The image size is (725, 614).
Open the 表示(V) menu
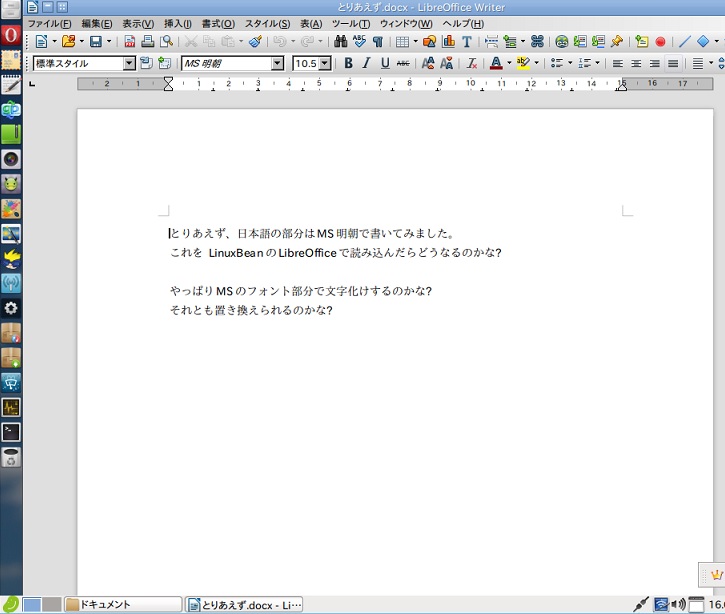point(138,24)
